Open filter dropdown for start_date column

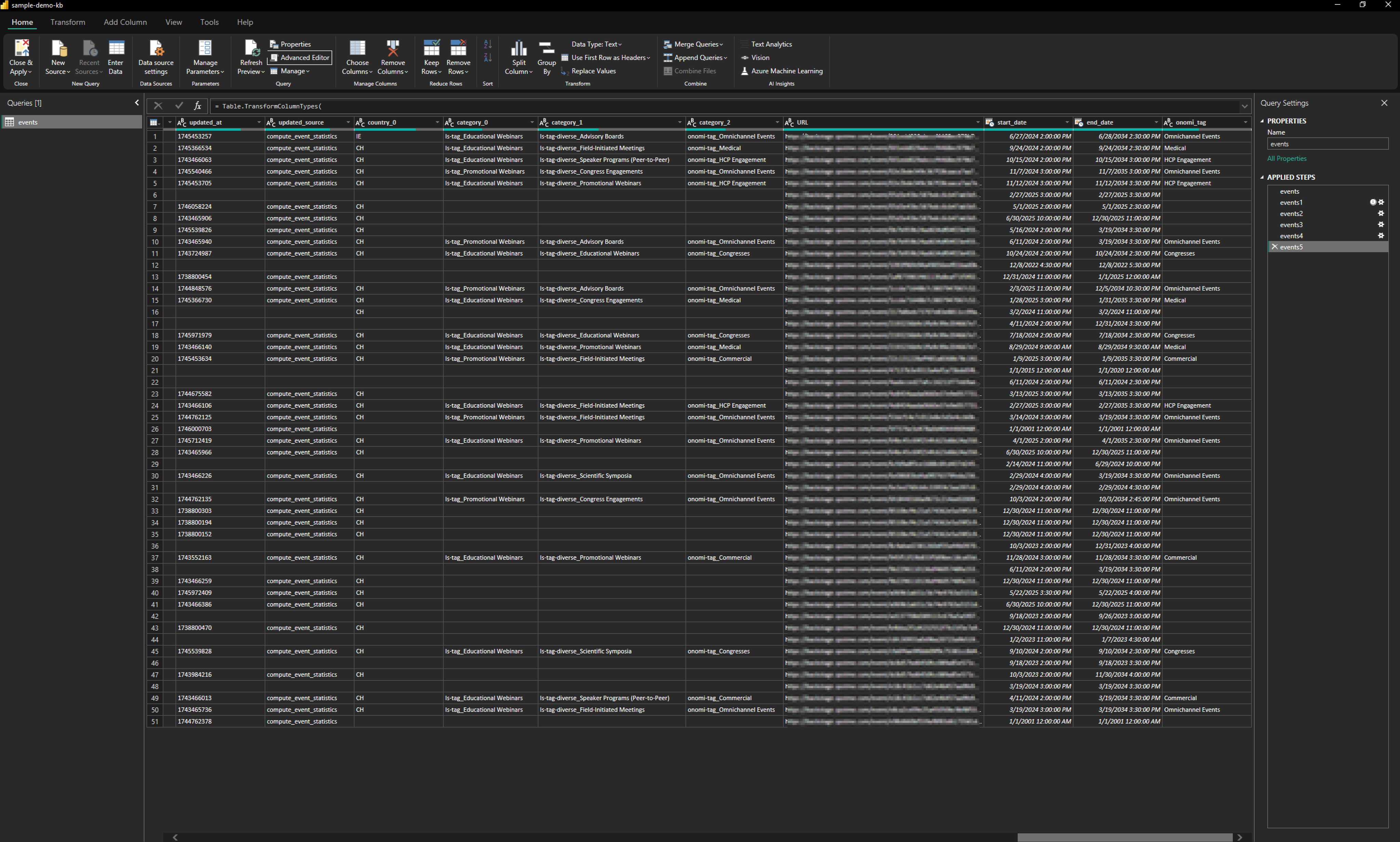[1067, 123]
